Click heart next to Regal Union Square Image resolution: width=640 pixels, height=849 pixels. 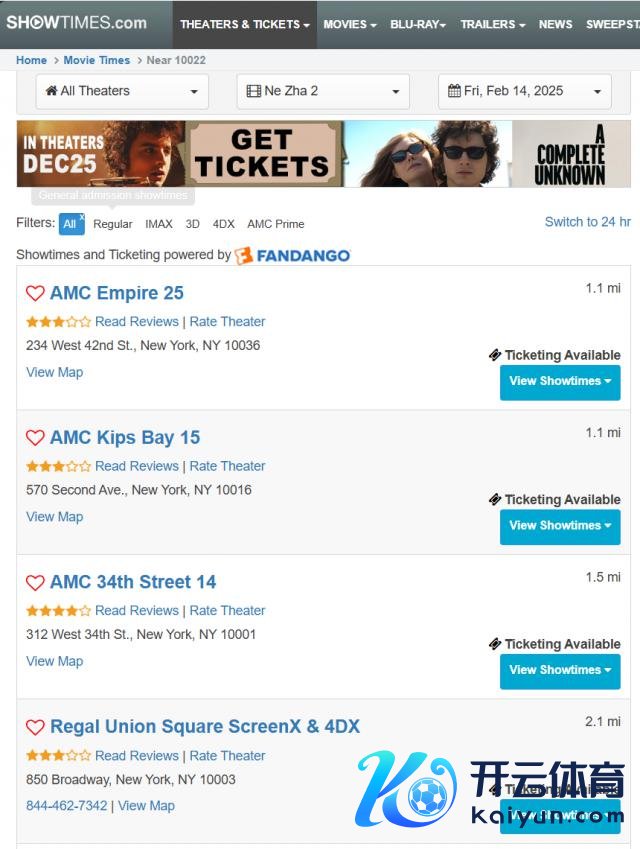pyautogui.click(x=35, y=727)
